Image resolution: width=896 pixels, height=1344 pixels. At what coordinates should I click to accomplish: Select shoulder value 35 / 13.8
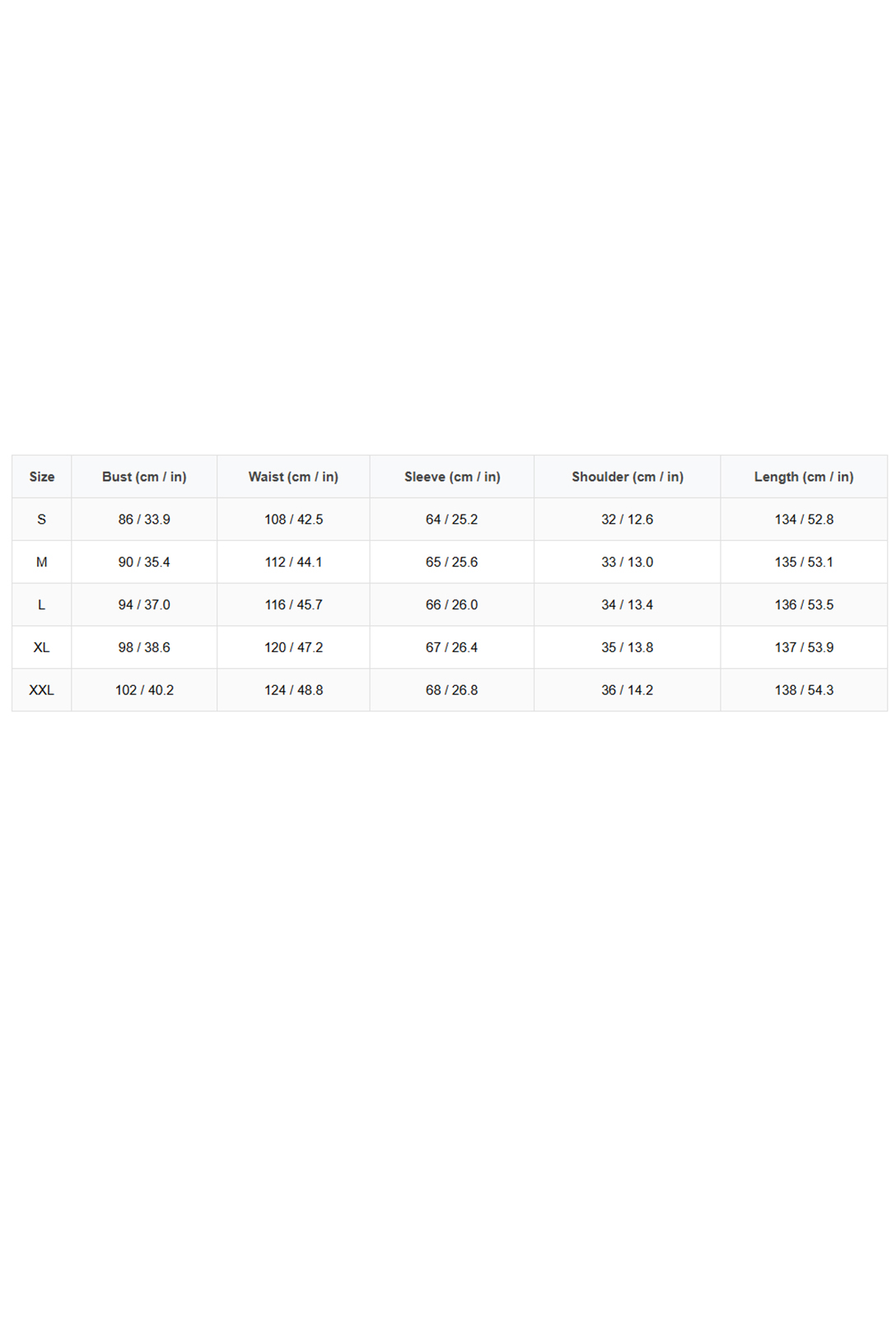(628, 648)
